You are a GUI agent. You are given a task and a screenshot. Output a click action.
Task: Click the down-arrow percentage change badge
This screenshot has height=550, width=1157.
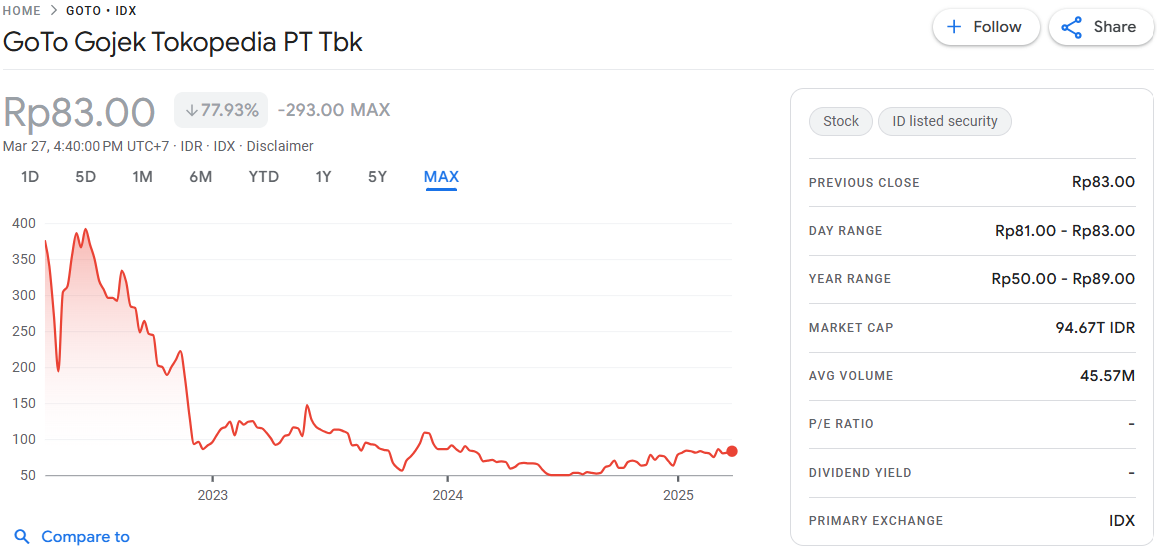tap(221, 110)
